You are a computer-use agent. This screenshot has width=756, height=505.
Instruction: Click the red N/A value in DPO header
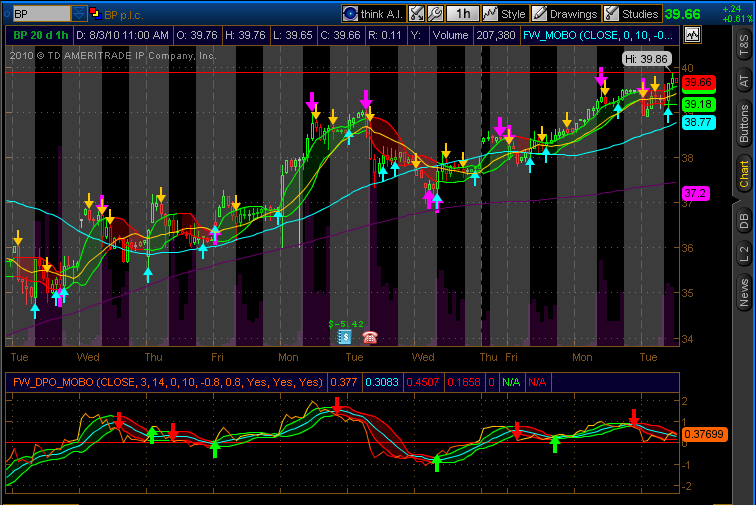tap(537, 382)
